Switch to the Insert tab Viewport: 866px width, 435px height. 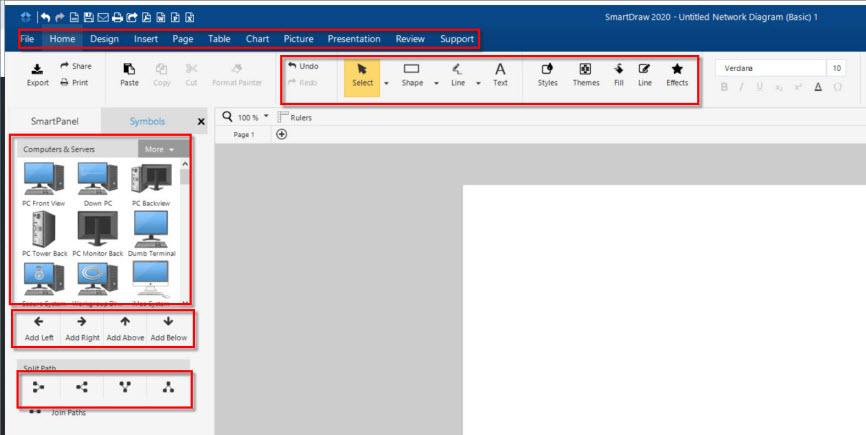tap(146, 39)
